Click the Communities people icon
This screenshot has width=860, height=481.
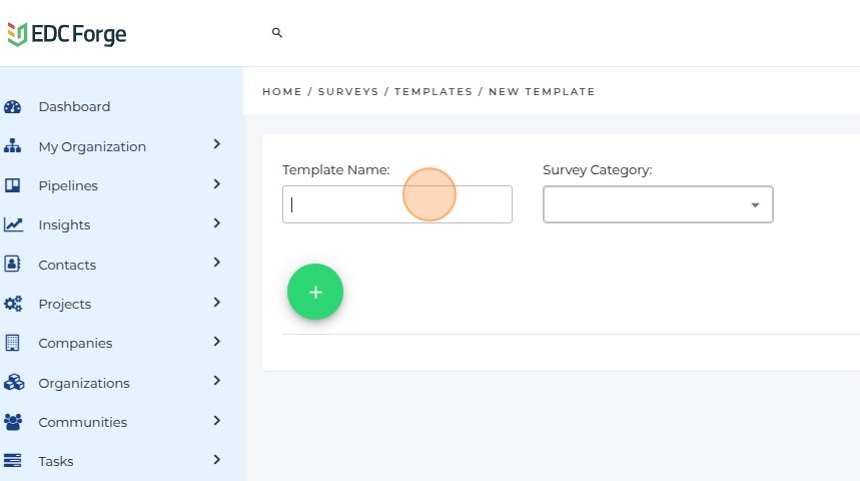pos(13,422)
